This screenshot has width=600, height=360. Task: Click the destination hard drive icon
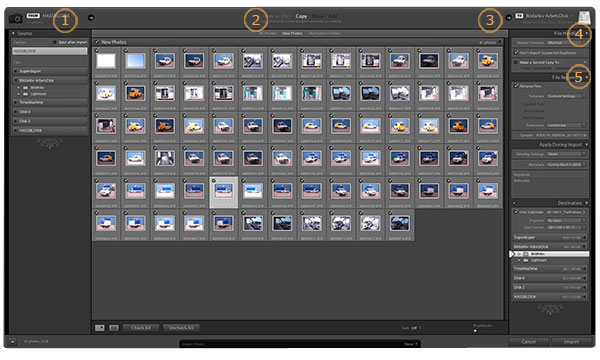pyautogui.click(x=584, y=18)
